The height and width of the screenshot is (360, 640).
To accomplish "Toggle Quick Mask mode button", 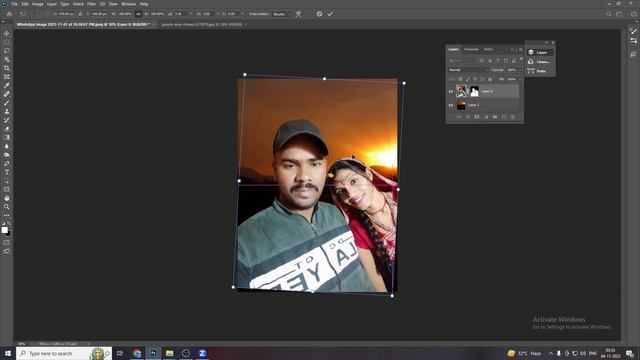I will [7, 242].
